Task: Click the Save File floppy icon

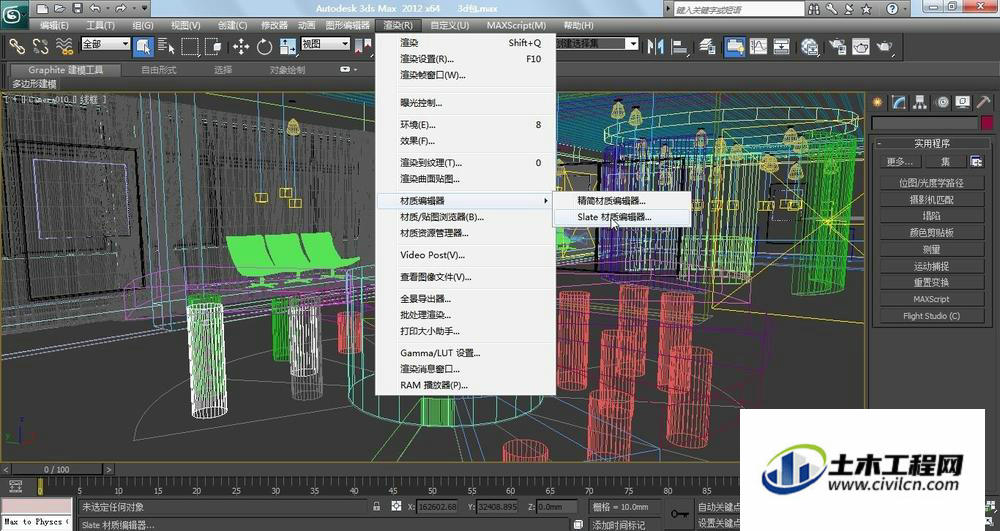Action: [77, 8]
